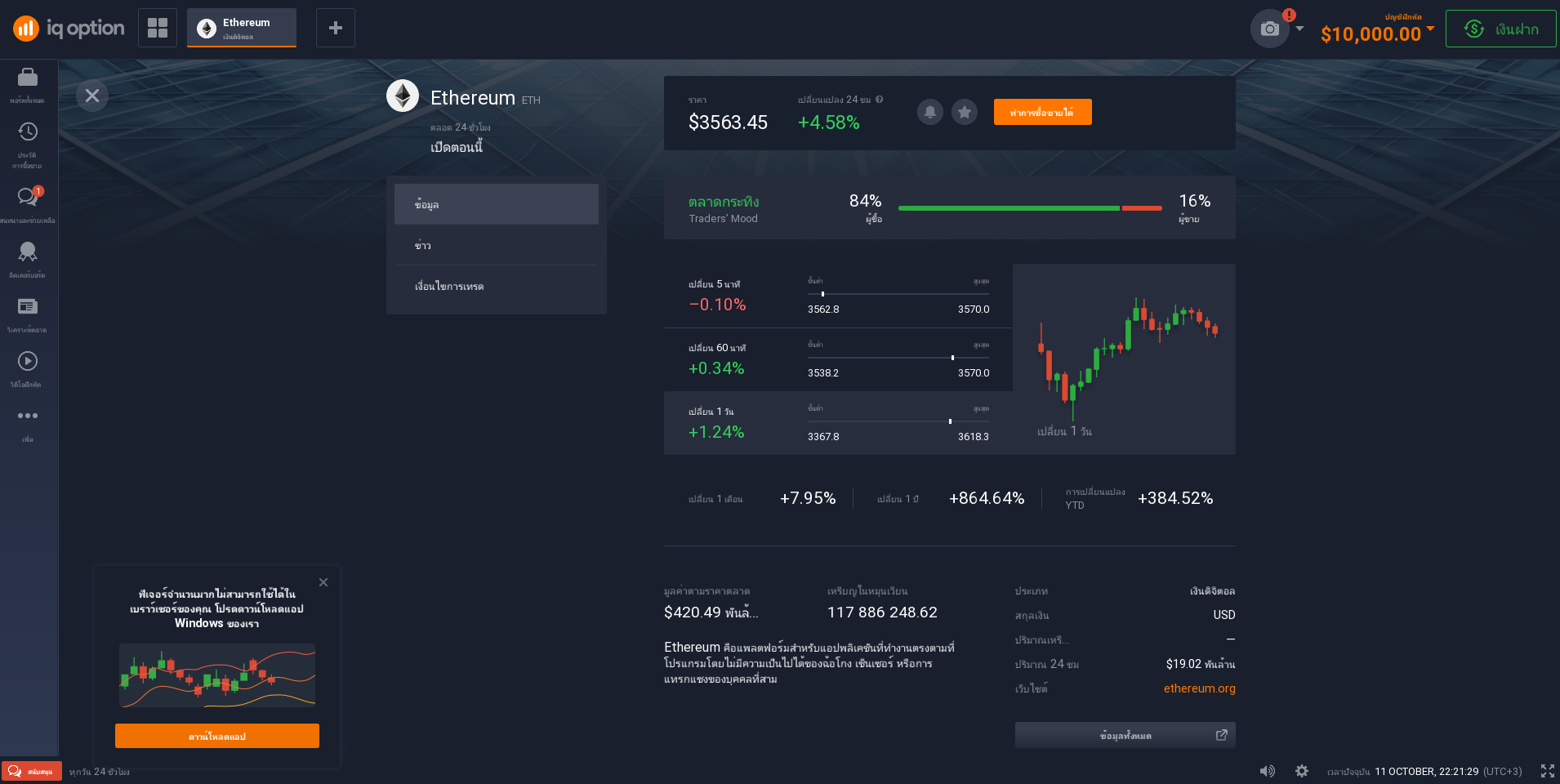The width and height of the screenshot is (1560, 784).
Task: Star Ethereum as a favorite asset
Action: pyautogui.click(x=964, y=112)
